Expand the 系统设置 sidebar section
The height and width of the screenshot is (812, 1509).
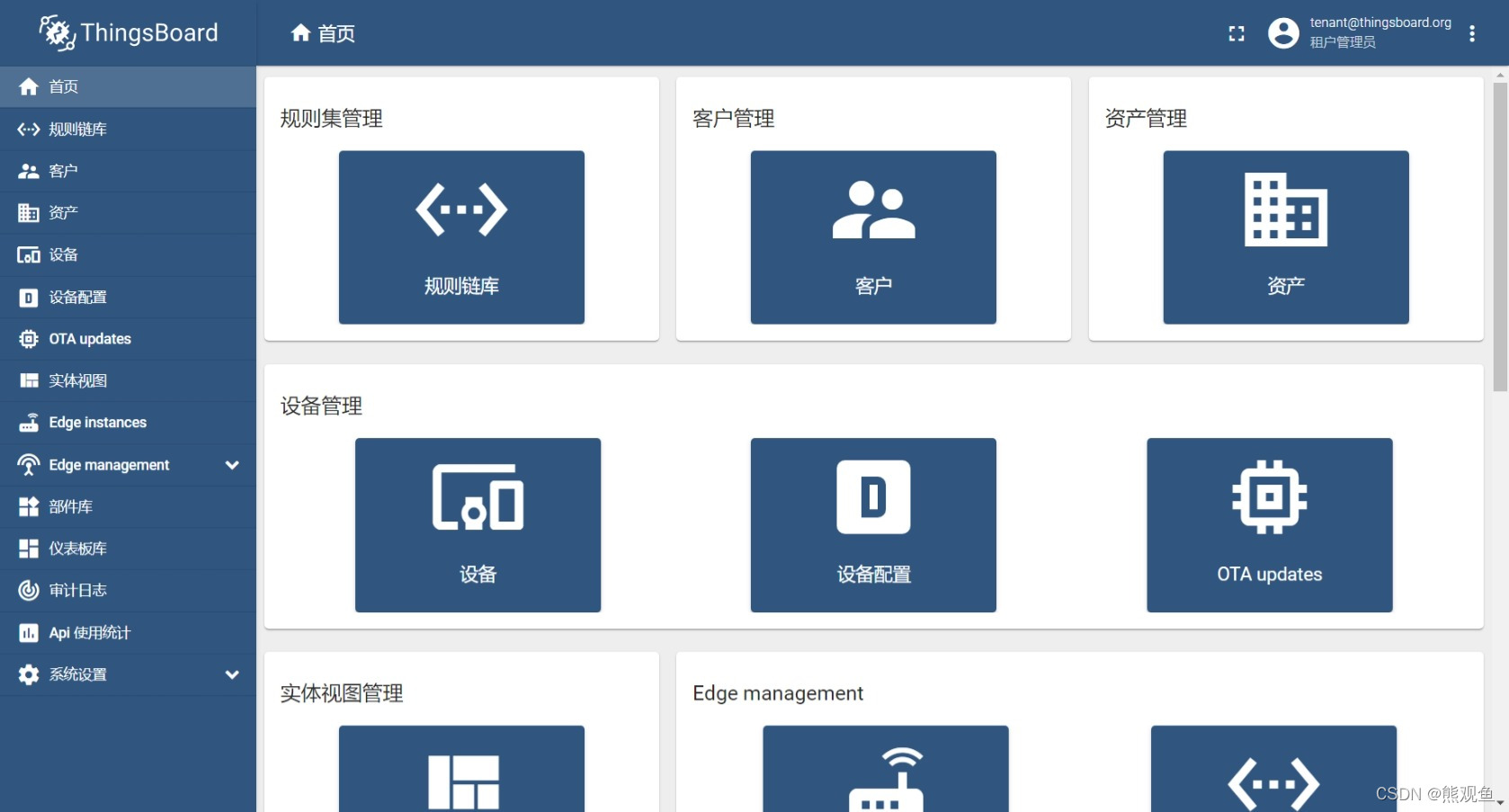pyautogui.click(x=232, y=674)
